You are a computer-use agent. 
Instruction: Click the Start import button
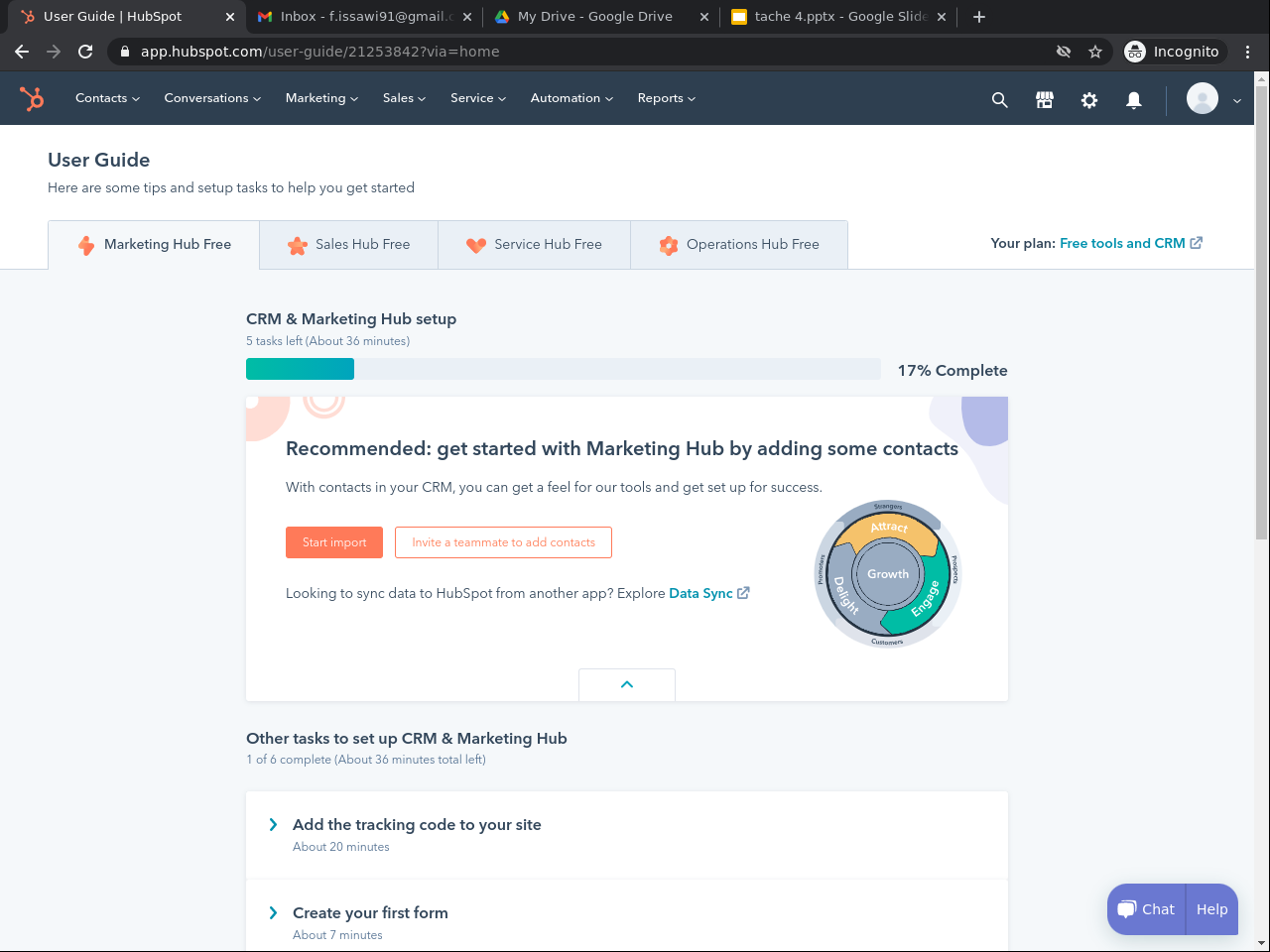[334, 542]
